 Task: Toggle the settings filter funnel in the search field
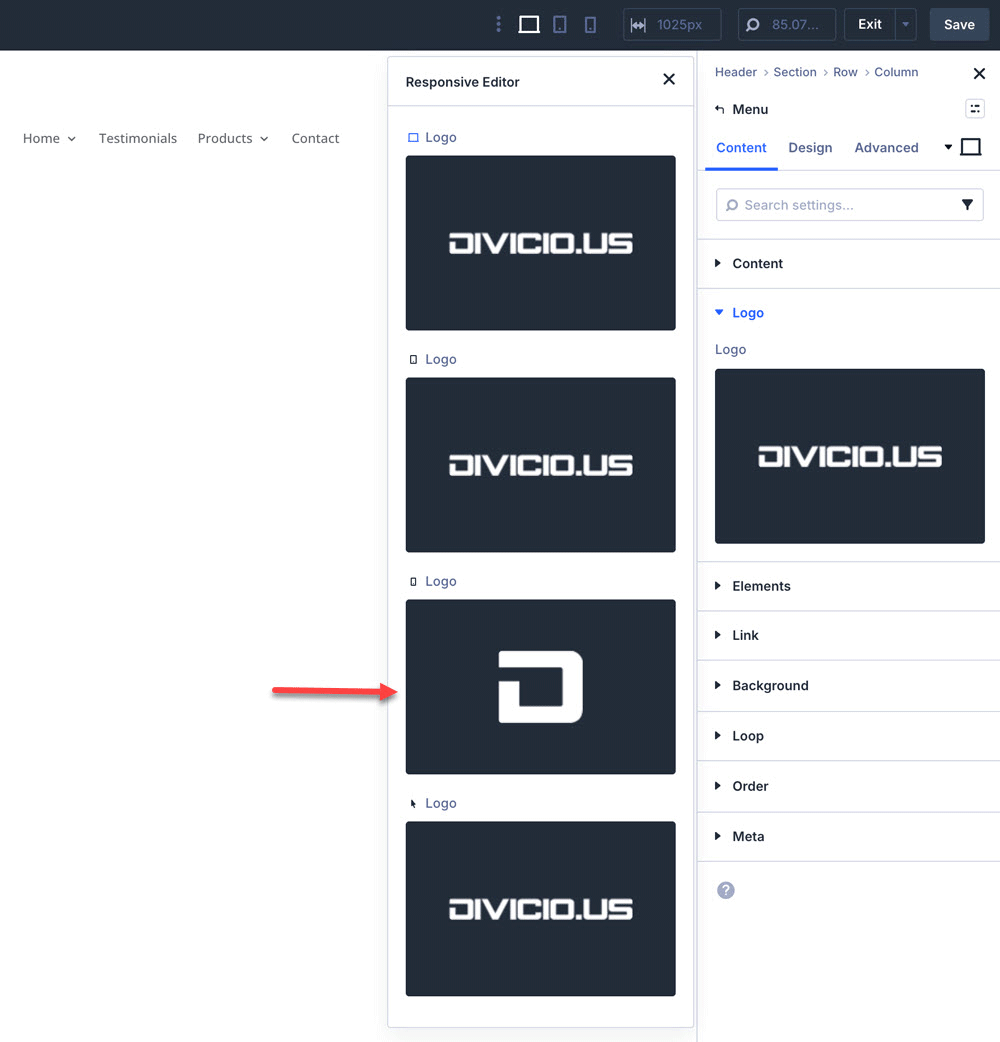[x=967, y=204]
